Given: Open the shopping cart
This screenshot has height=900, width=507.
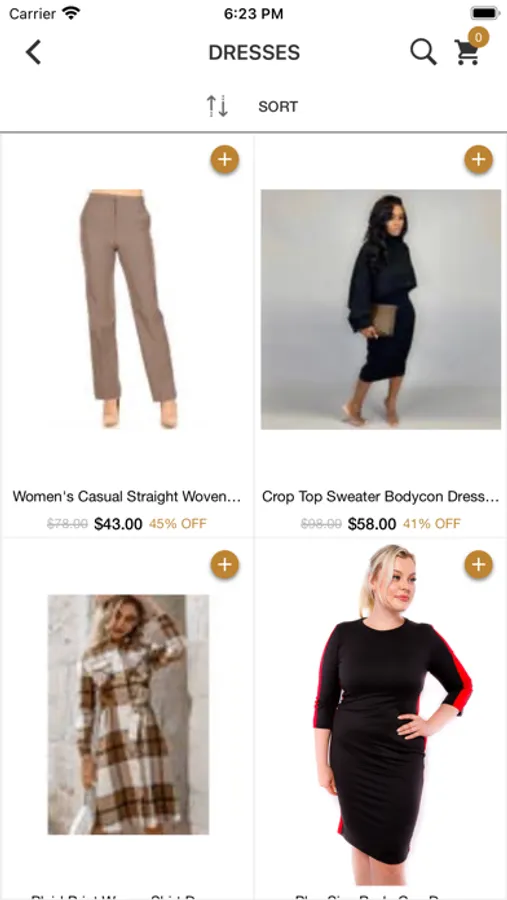Looking at the screenshot, I should click(x=467, y=52).
